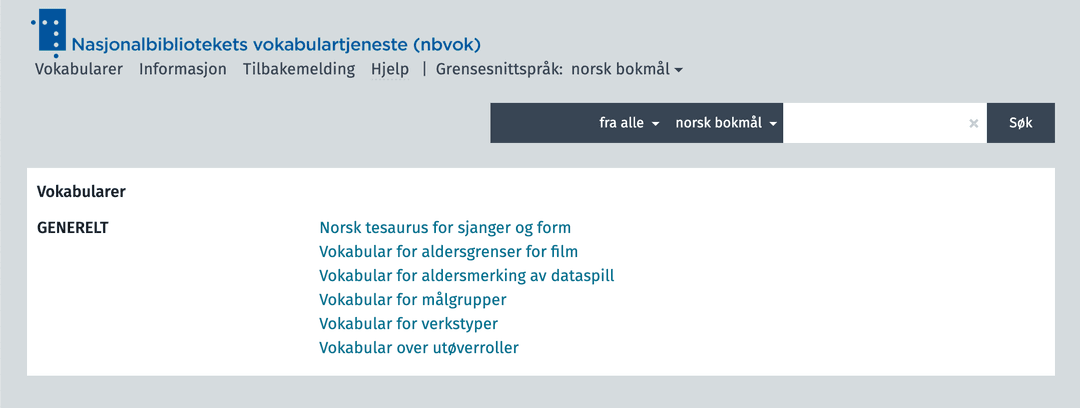This screenshot has width=1080, height=408.
Task: Open the search language 'norsk bokmål' dropdown
Action: pyautogui.click(x=726, y=123)
